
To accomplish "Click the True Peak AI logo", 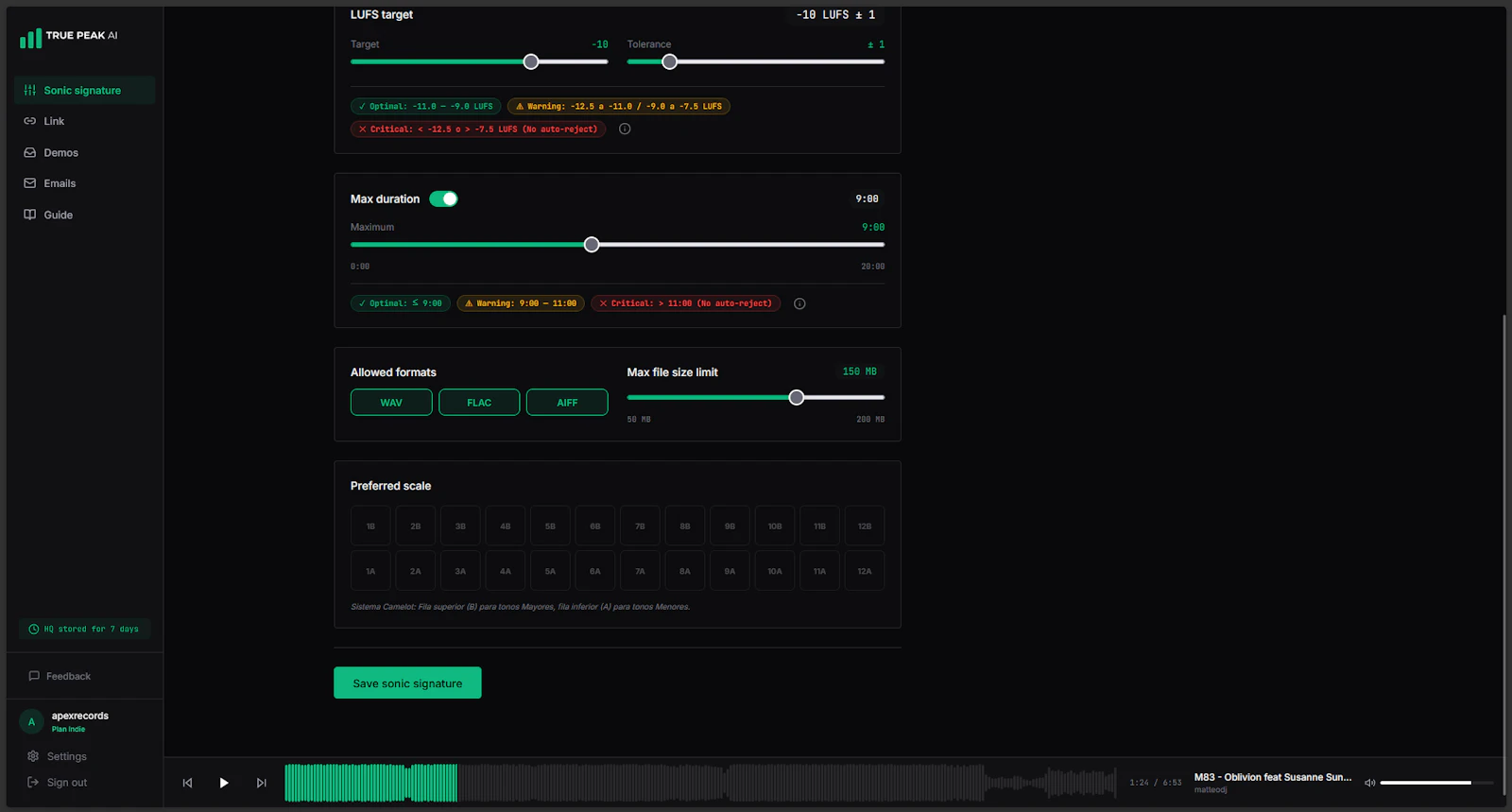I will (69, 37).
